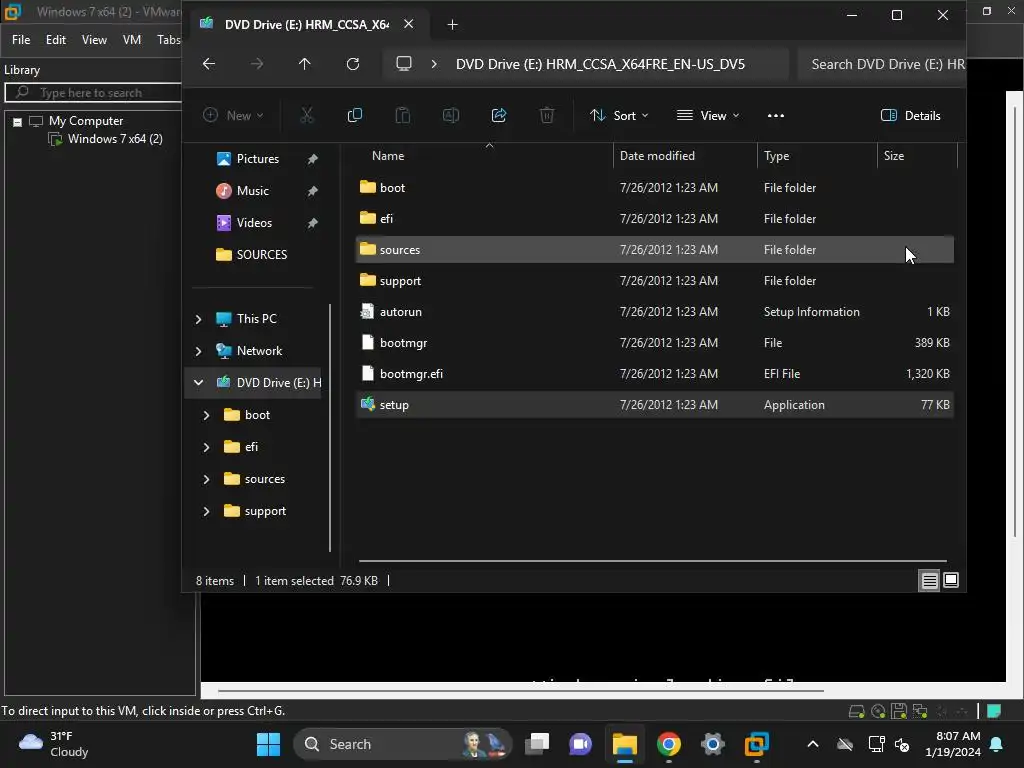Click the Cut scissors icon
The width and height of the screenshot is (1024, 768).
[307, 116]
